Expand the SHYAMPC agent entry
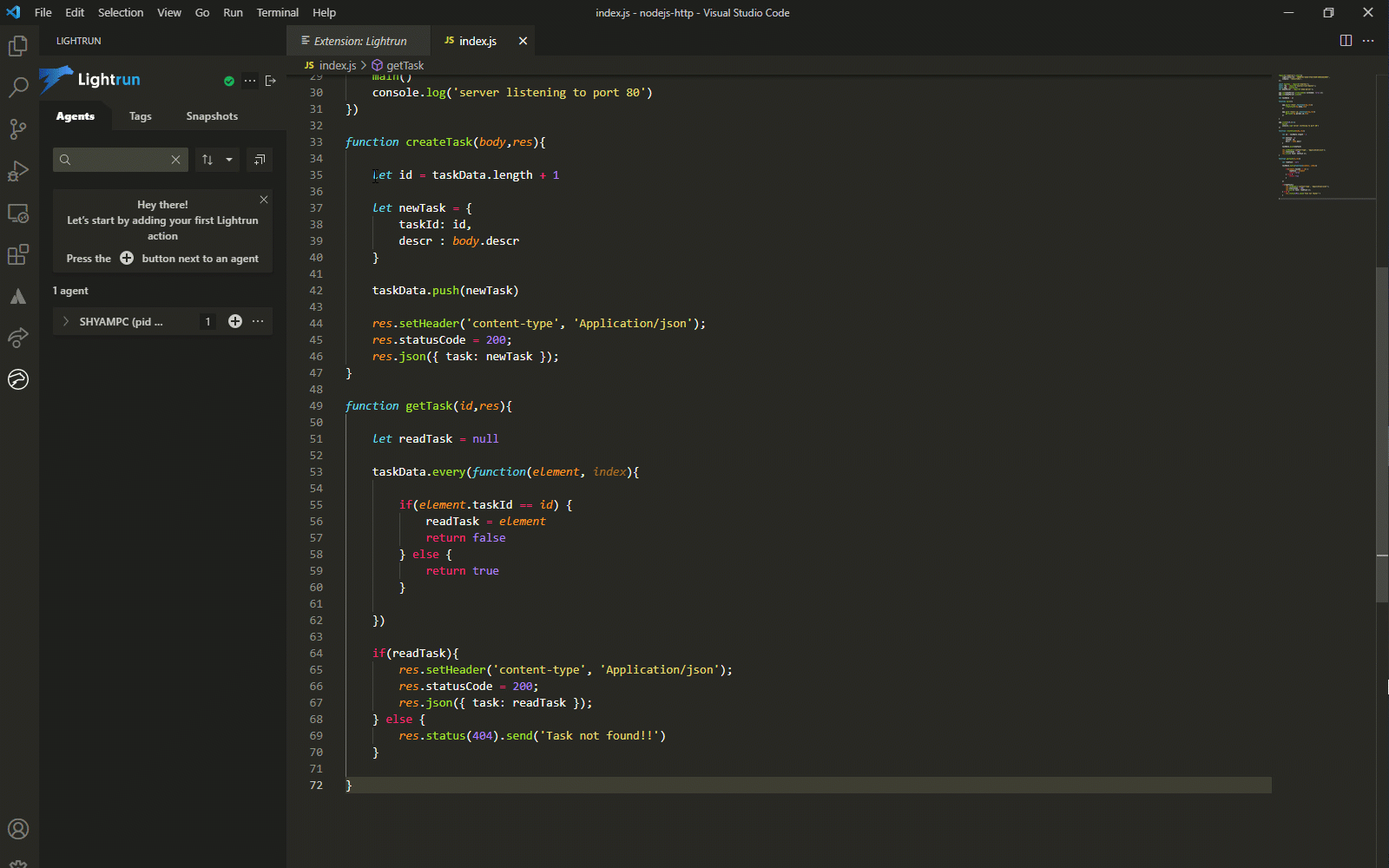This screenshot has width=1389, height=868. pos(66,321)
